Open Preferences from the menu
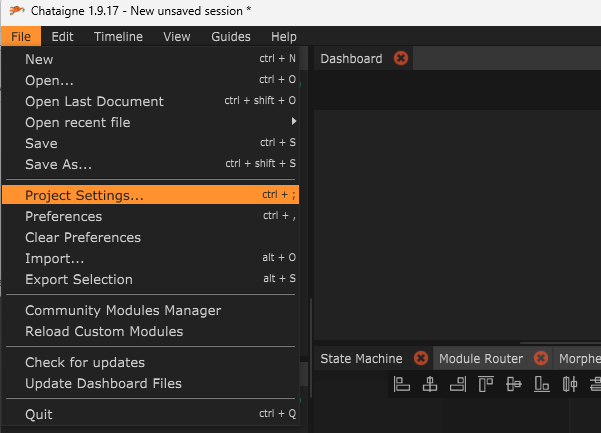The height and width of the screenshot is (433, 601). point(150,216)
